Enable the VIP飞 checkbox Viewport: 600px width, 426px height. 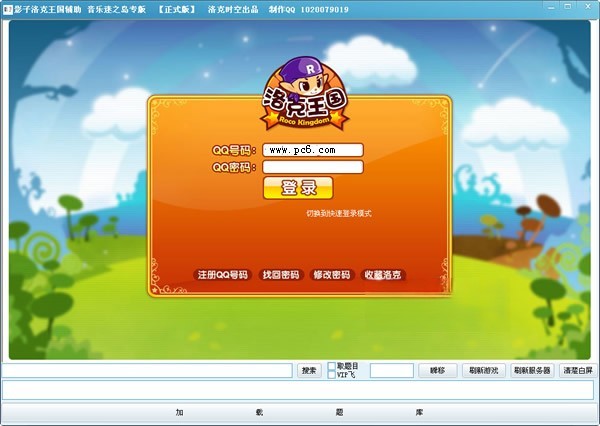[332, 375]
